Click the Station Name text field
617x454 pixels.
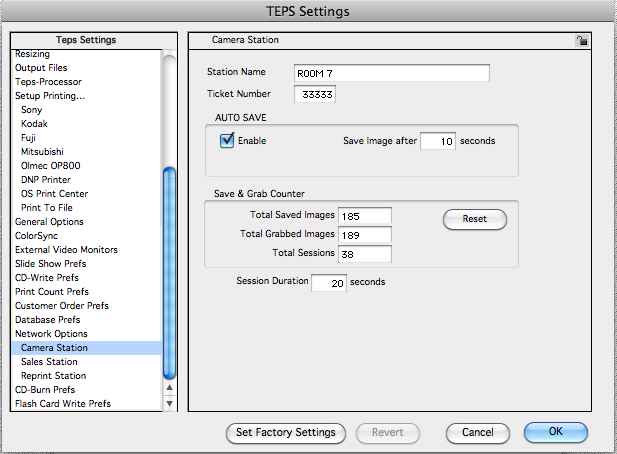[x=392, y=73]
